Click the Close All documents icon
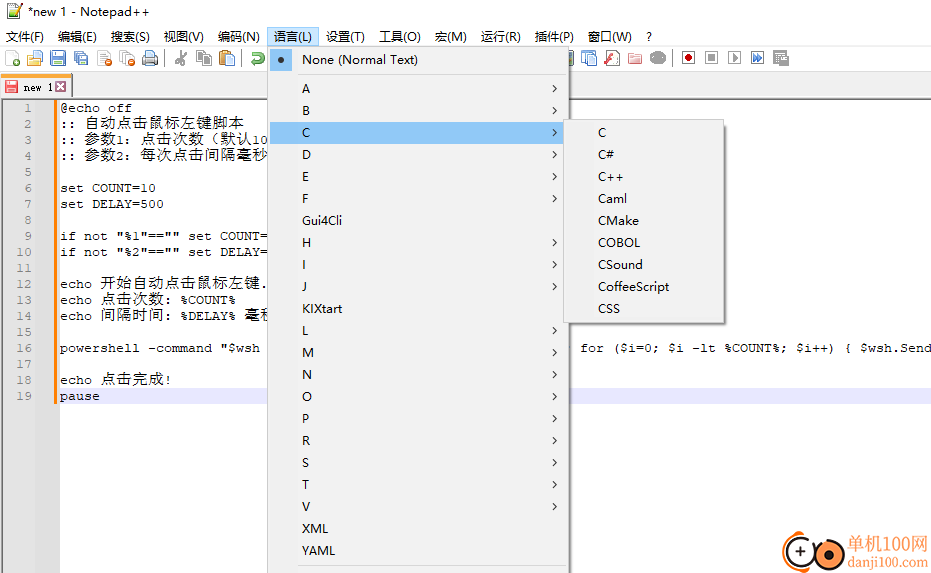 click(x=127, y=58)
